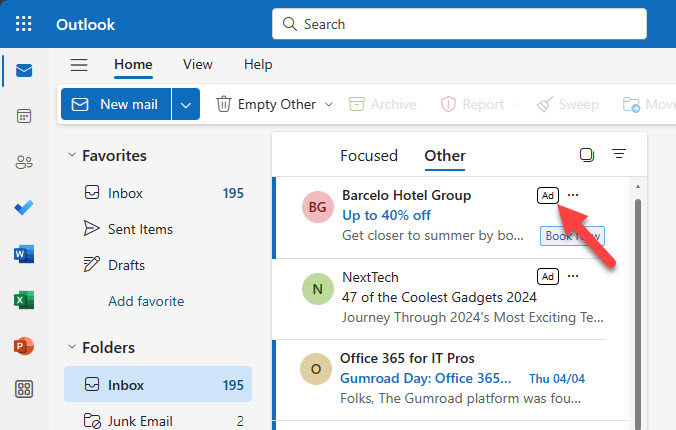Open the Help tab
The image size is (676, 430).
click(x=258, y=65)
